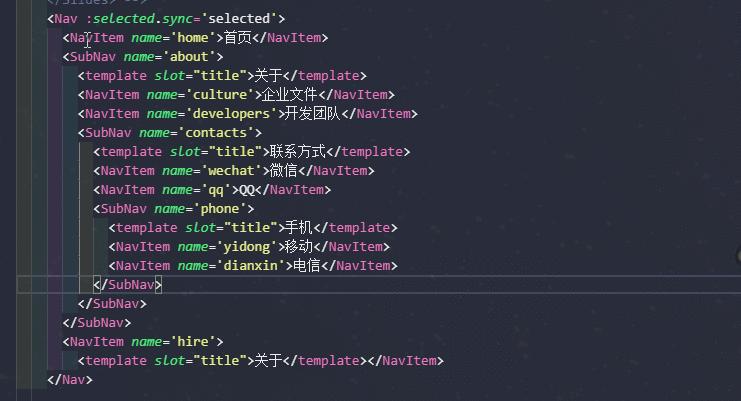Click the 'yidong' name value
This screenshot has height=401, width=741.
[246, 247]
